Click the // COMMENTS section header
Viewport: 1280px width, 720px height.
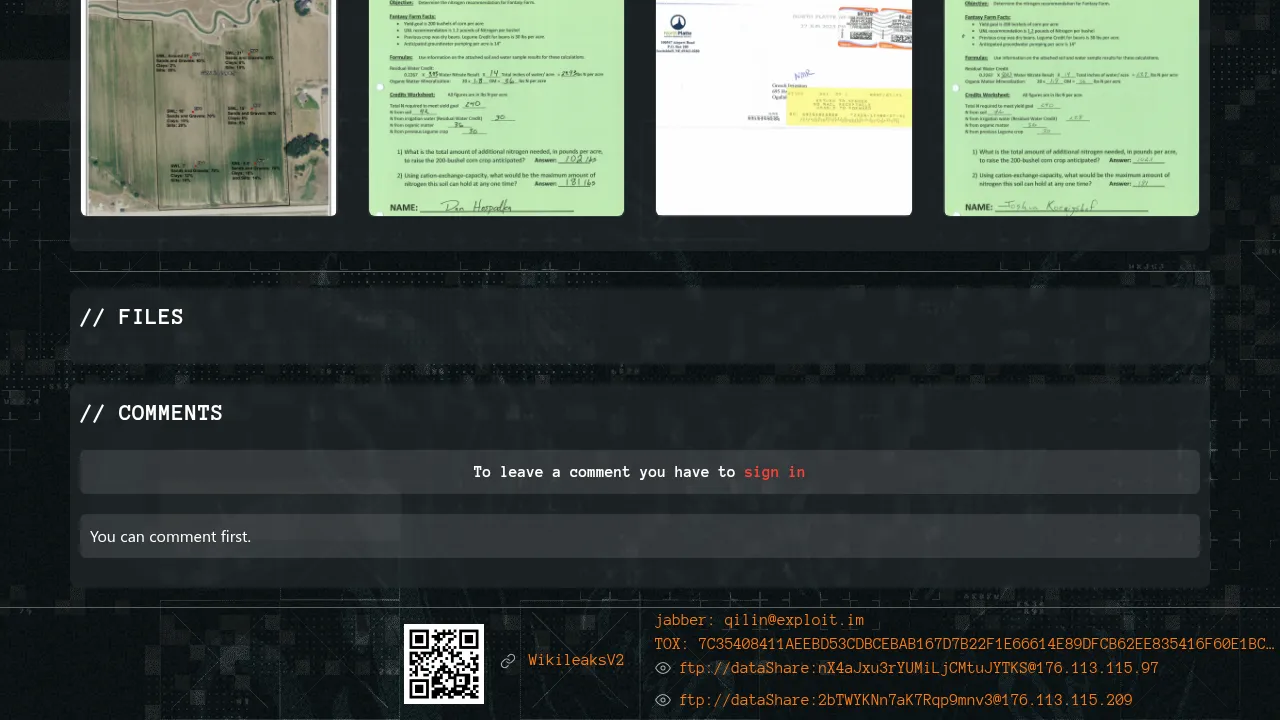[151, 414]
